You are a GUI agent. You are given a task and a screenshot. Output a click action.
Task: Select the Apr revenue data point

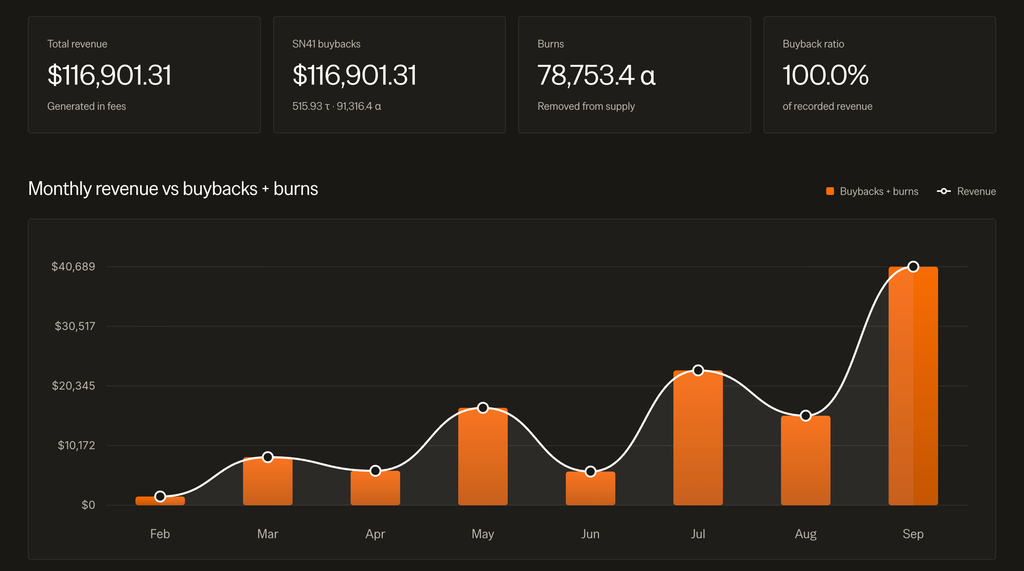coord(375,471)
